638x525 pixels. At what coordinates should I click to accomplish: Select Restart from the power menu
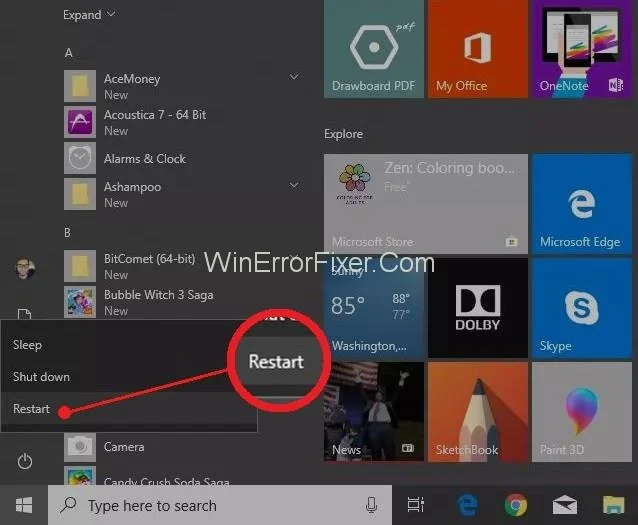31,409
